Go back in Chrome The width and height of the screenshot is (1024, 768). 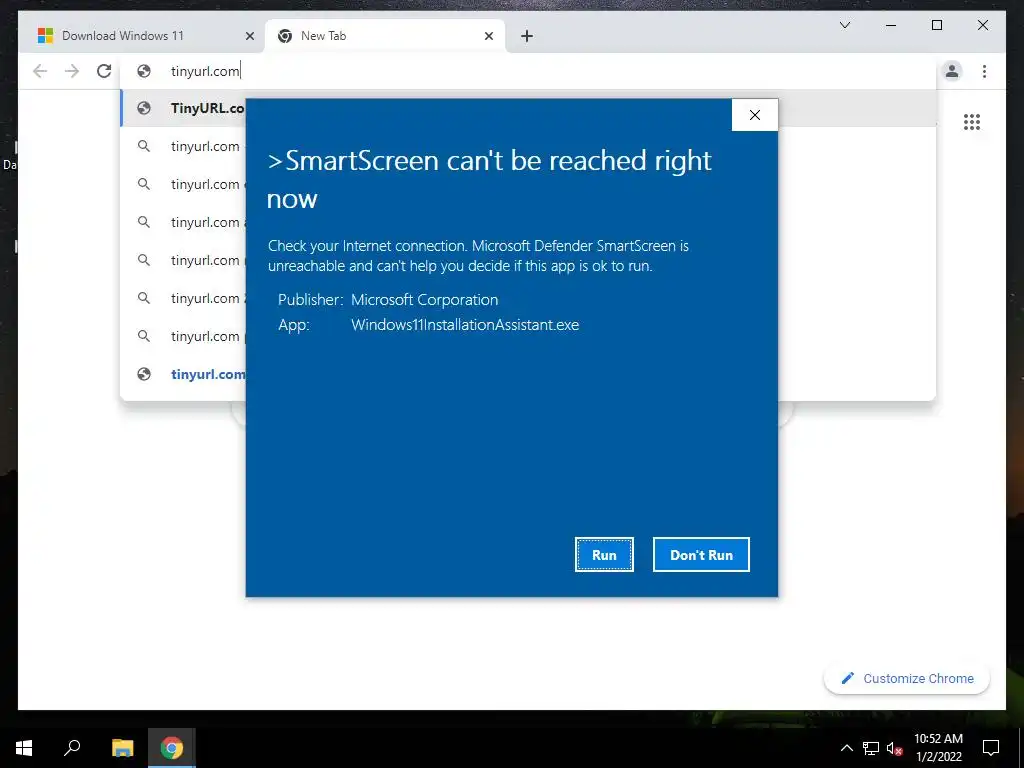[x=40, y=71]
